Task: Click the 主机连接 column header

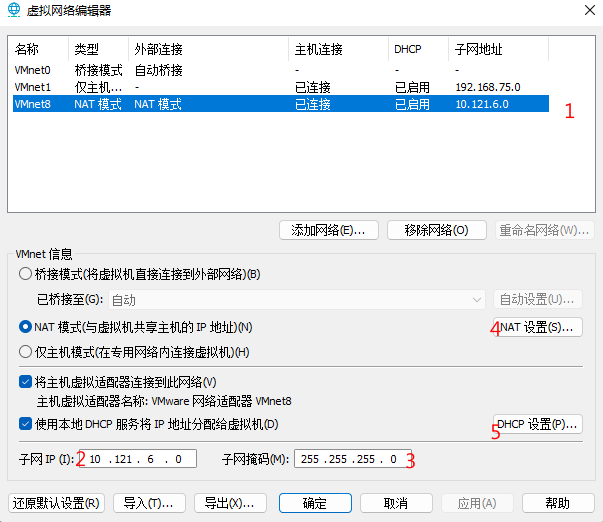Action: (338, 49)
